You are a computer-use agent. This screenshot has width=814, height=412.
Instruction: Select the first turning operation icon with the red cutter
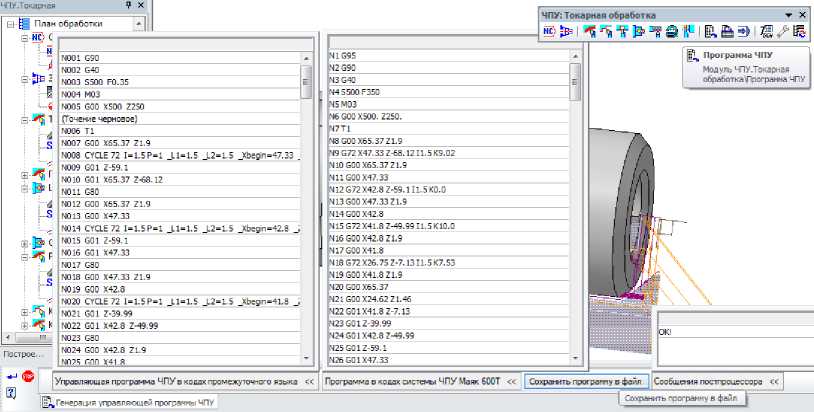coord(589,32)
